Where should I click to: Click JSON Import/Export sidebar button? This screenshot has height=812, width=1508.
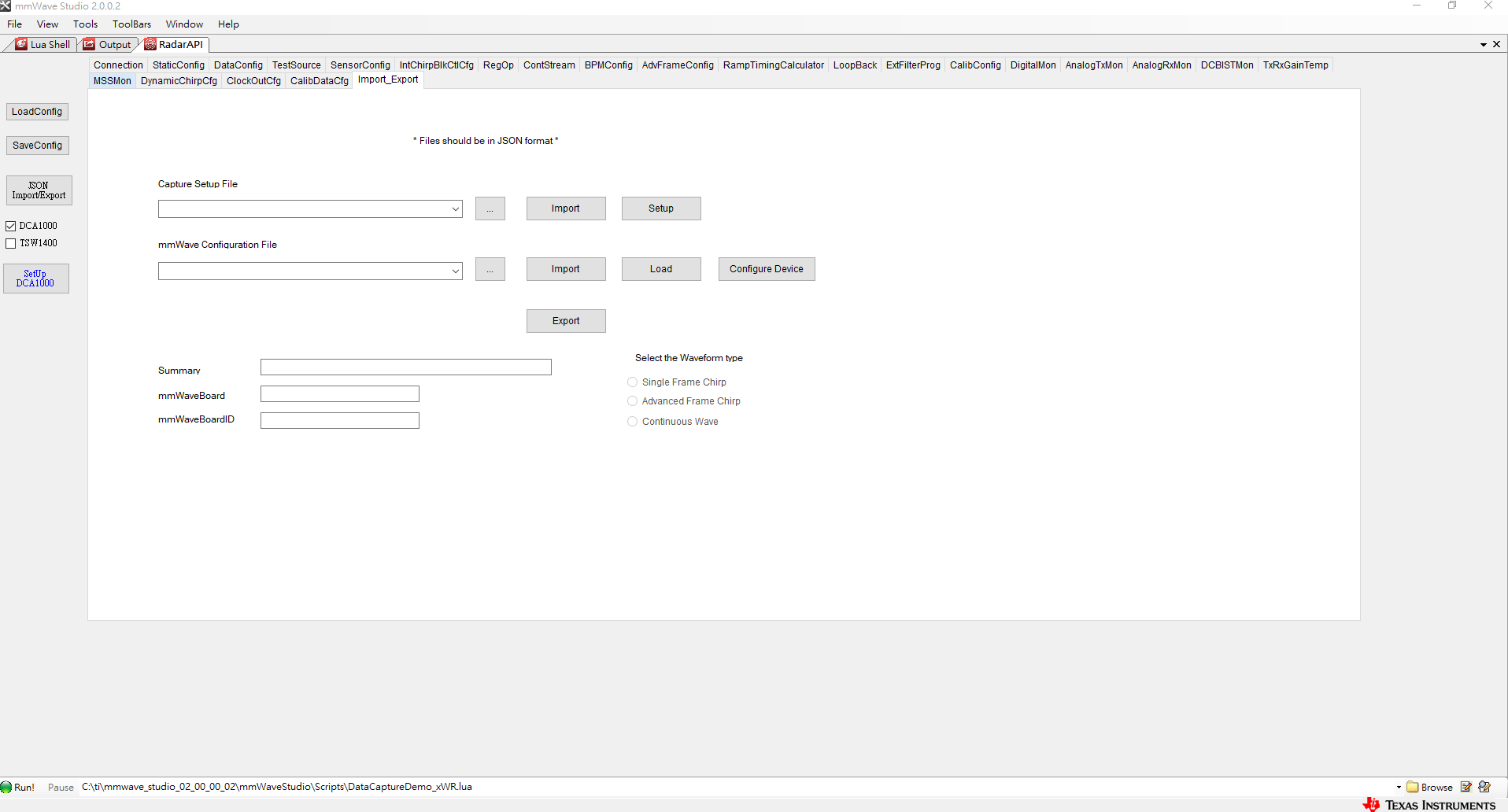[39, 190]
